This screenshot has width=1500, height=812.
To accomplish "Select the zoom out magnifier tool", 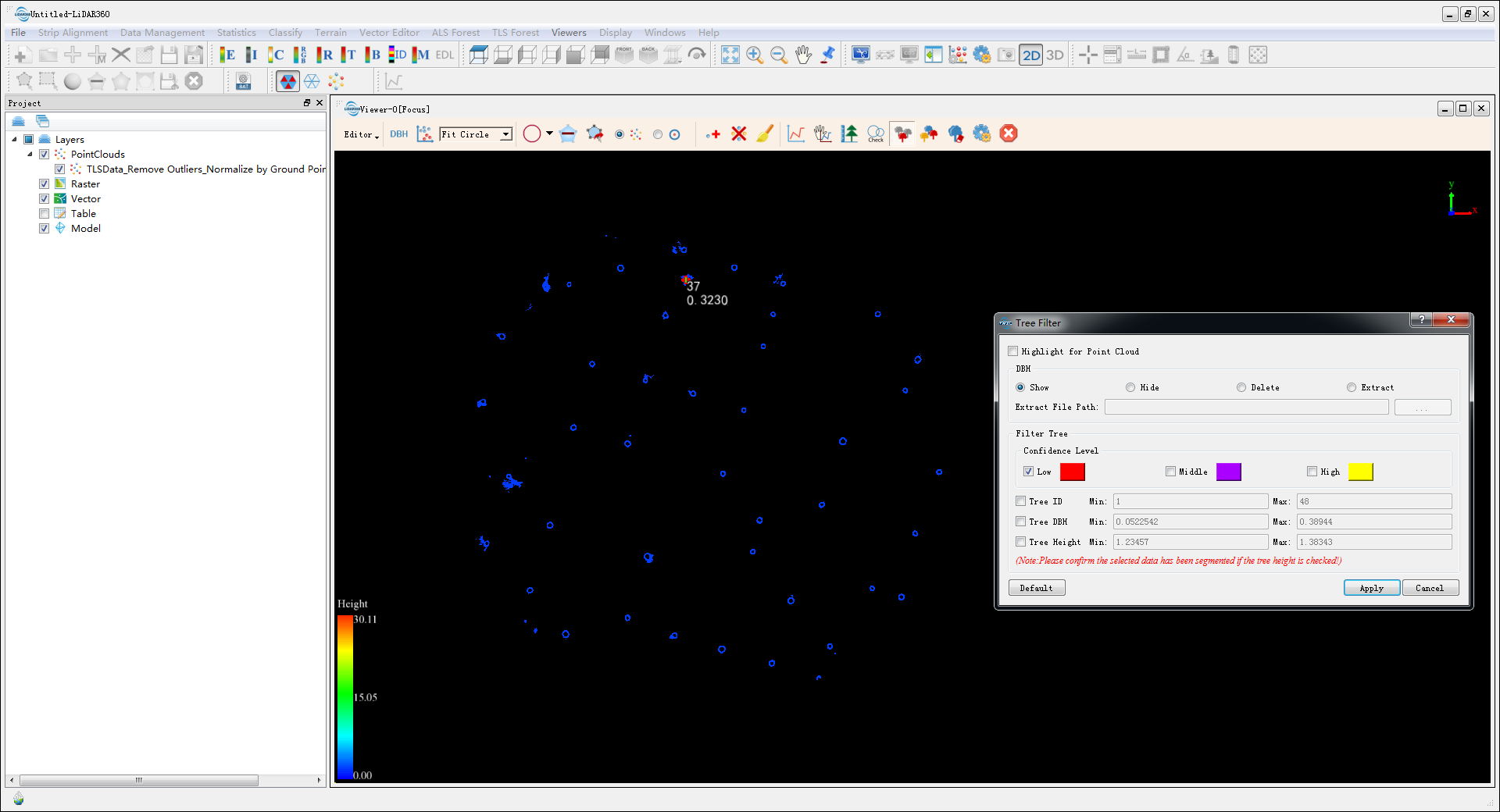I will tap(779, 55).
